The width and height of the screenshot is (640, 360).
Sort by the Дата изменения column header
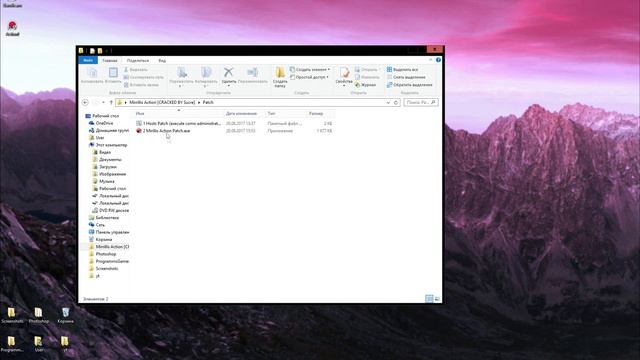pos(244,113)
